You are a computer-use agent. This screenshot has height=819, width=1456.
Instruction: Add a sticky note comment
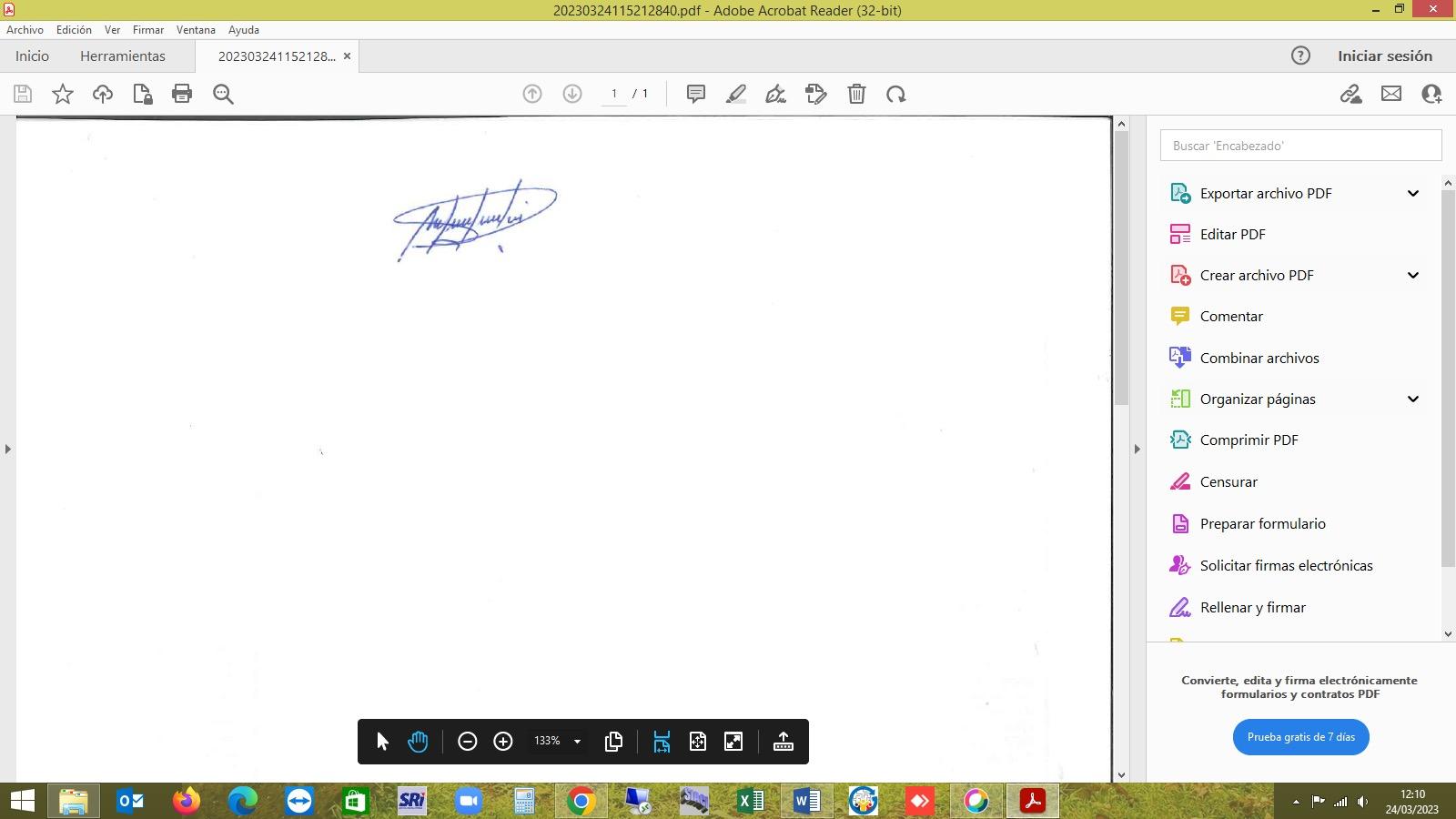696,94
